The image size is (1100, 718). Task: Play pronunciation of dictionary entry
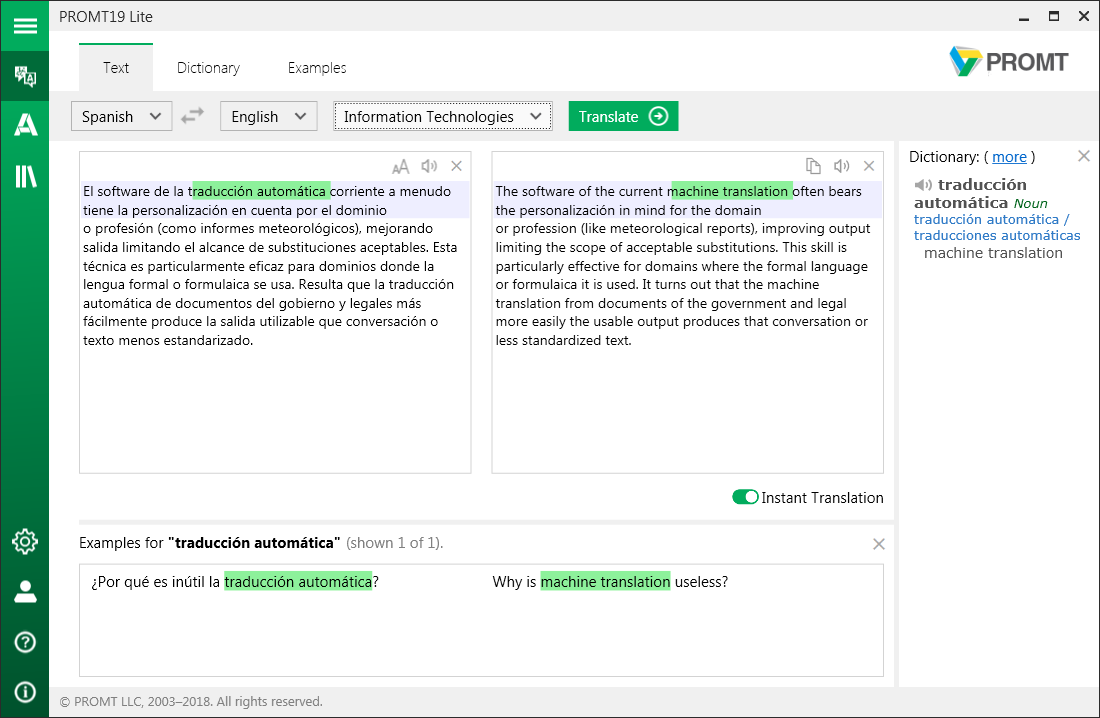[x=923, y=185]
